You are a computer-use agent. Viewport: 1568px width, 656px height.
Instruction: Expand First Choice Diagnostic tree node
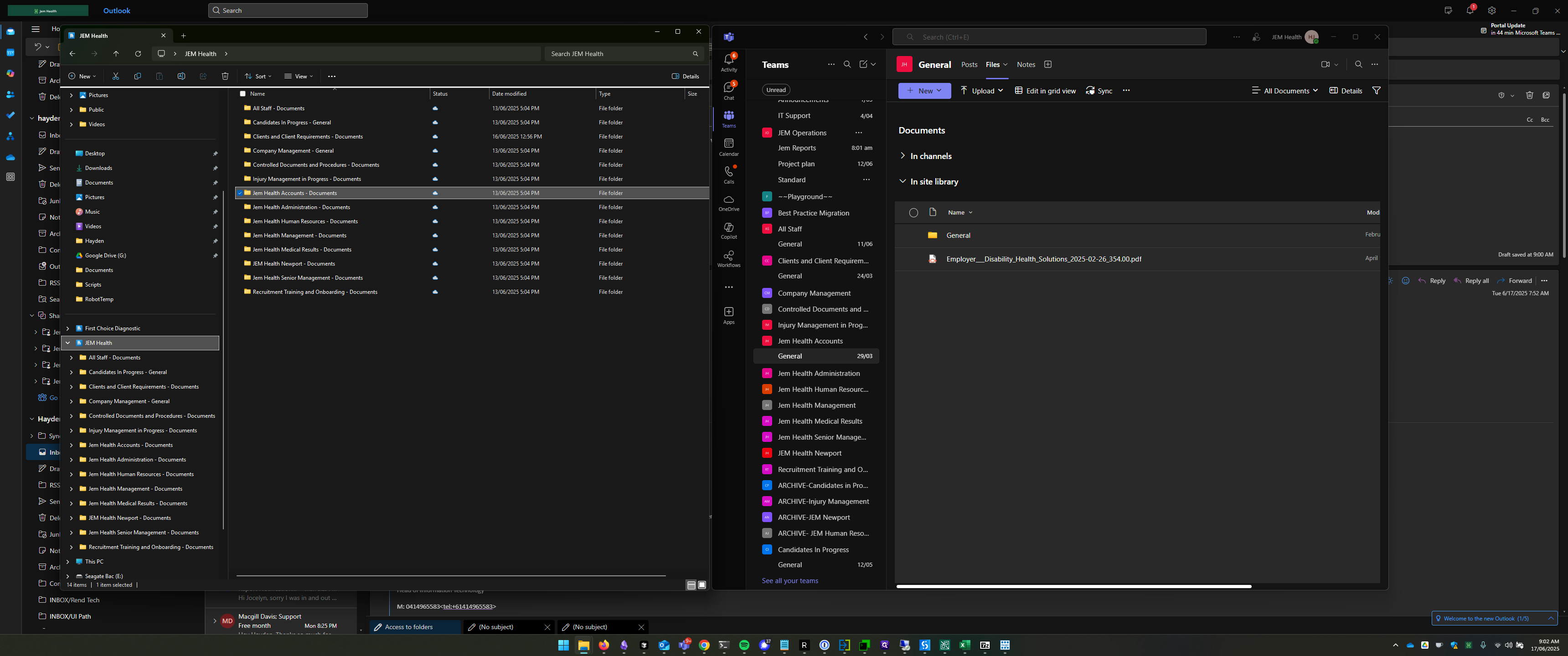point(68,328)
